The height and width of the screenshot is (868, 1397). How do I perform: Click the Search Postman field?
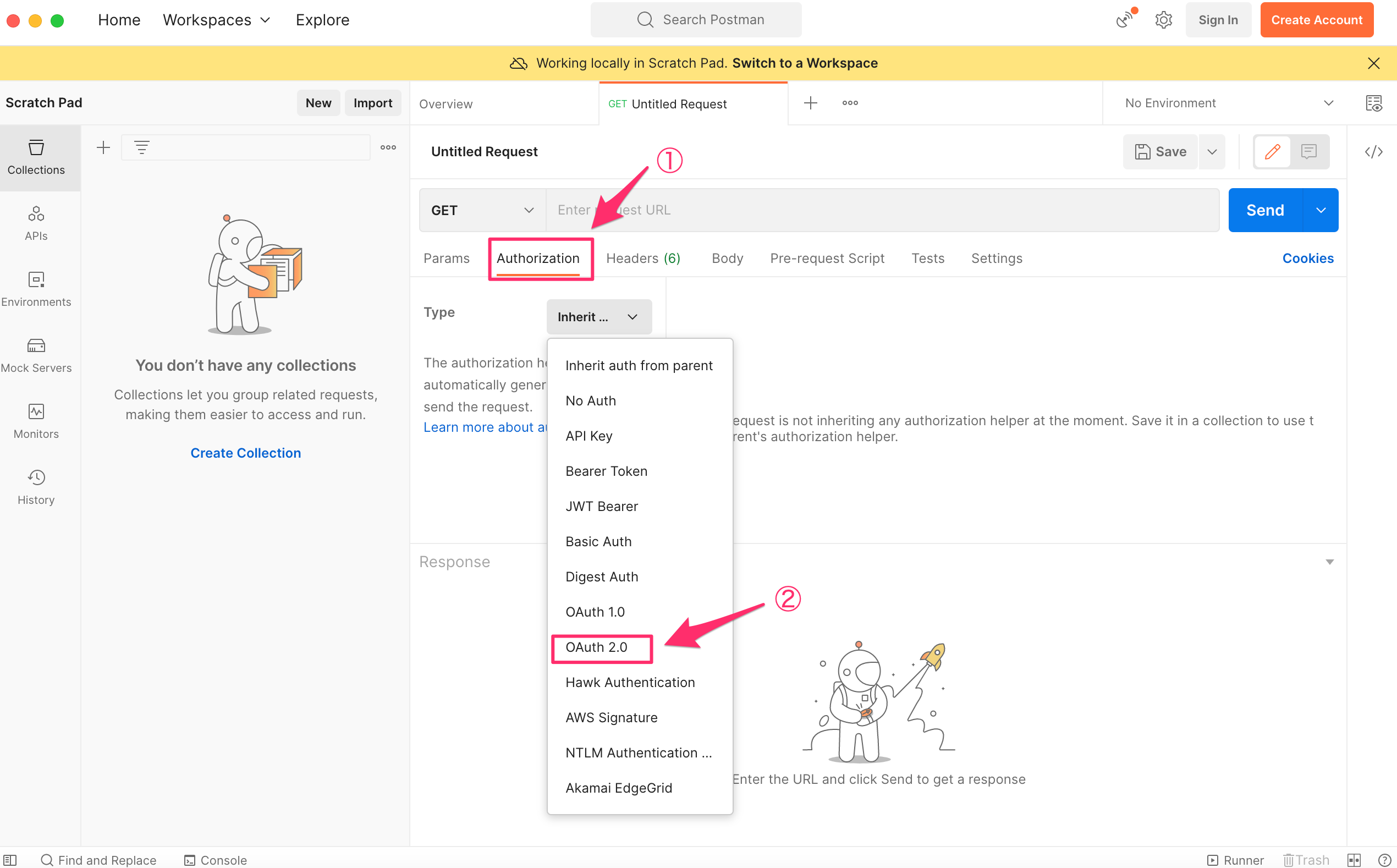pos(696,19)
